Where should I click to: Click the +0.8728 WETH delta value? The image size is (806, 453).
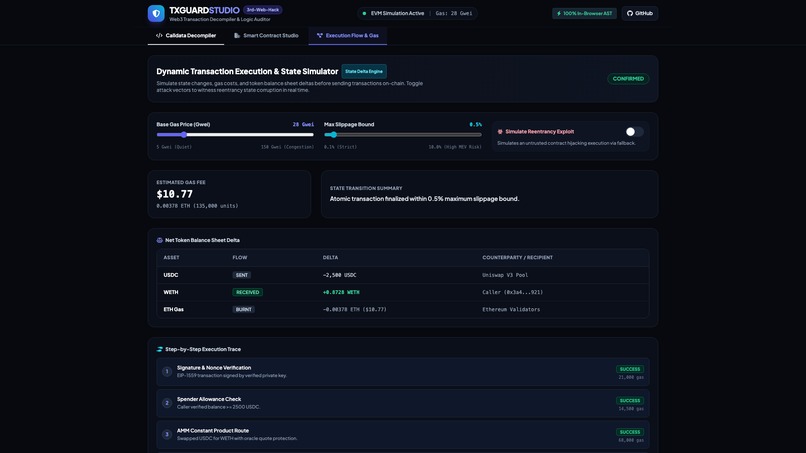[341, 292]
